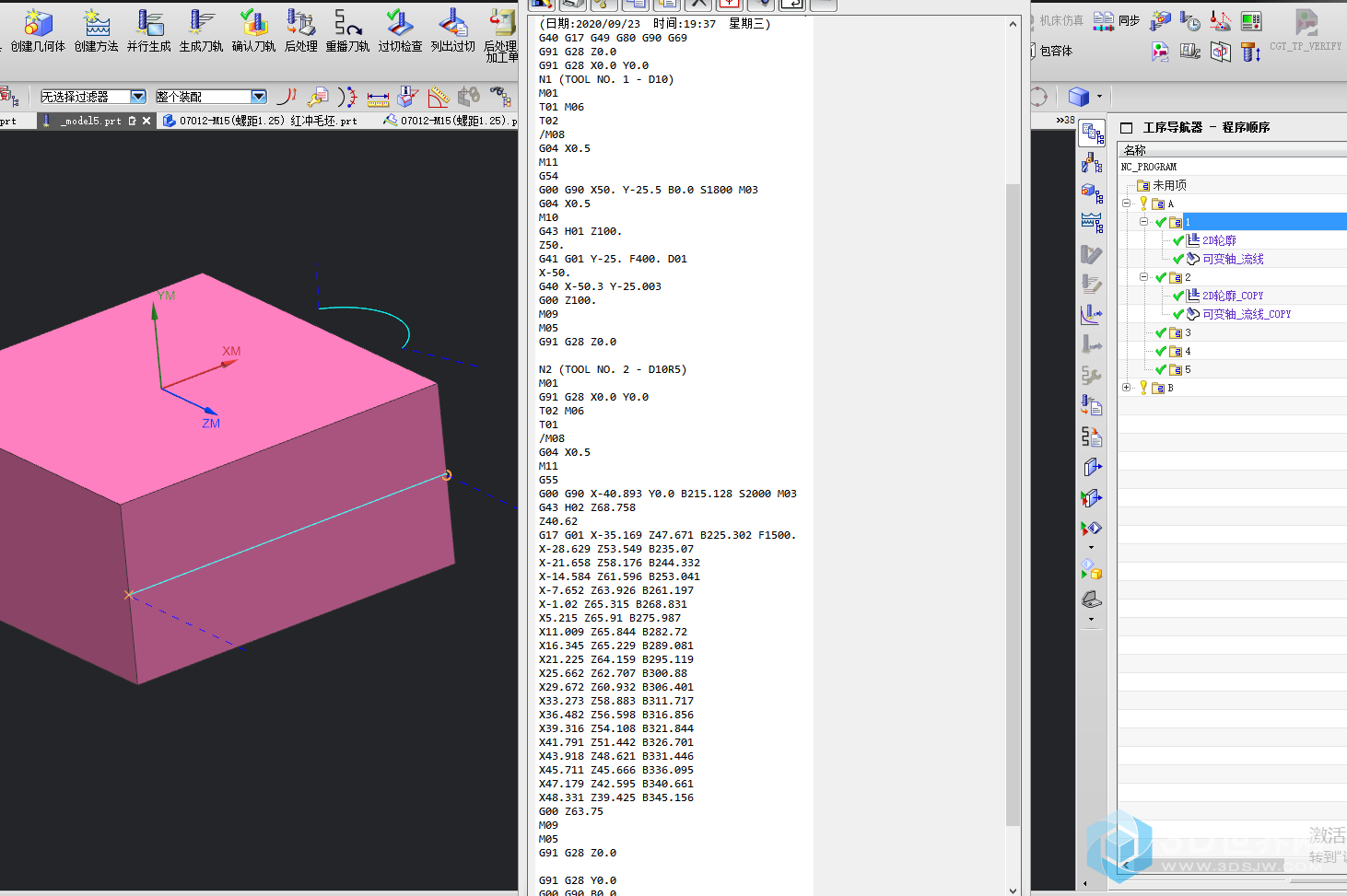Switch to Geometry view icon
Viewport: 1347px width, 896px height.
tap(1092, 192)
